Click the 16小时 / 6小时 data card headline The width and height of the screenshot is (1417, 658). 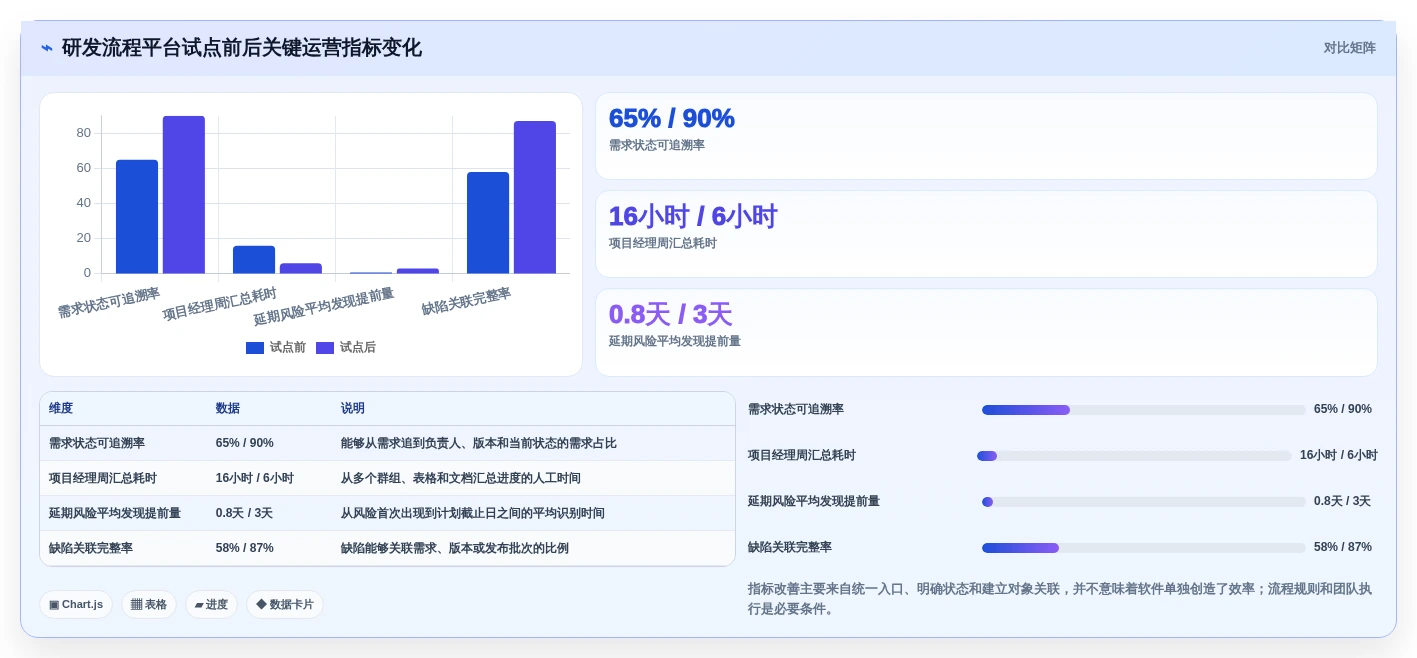click(693, 216)
